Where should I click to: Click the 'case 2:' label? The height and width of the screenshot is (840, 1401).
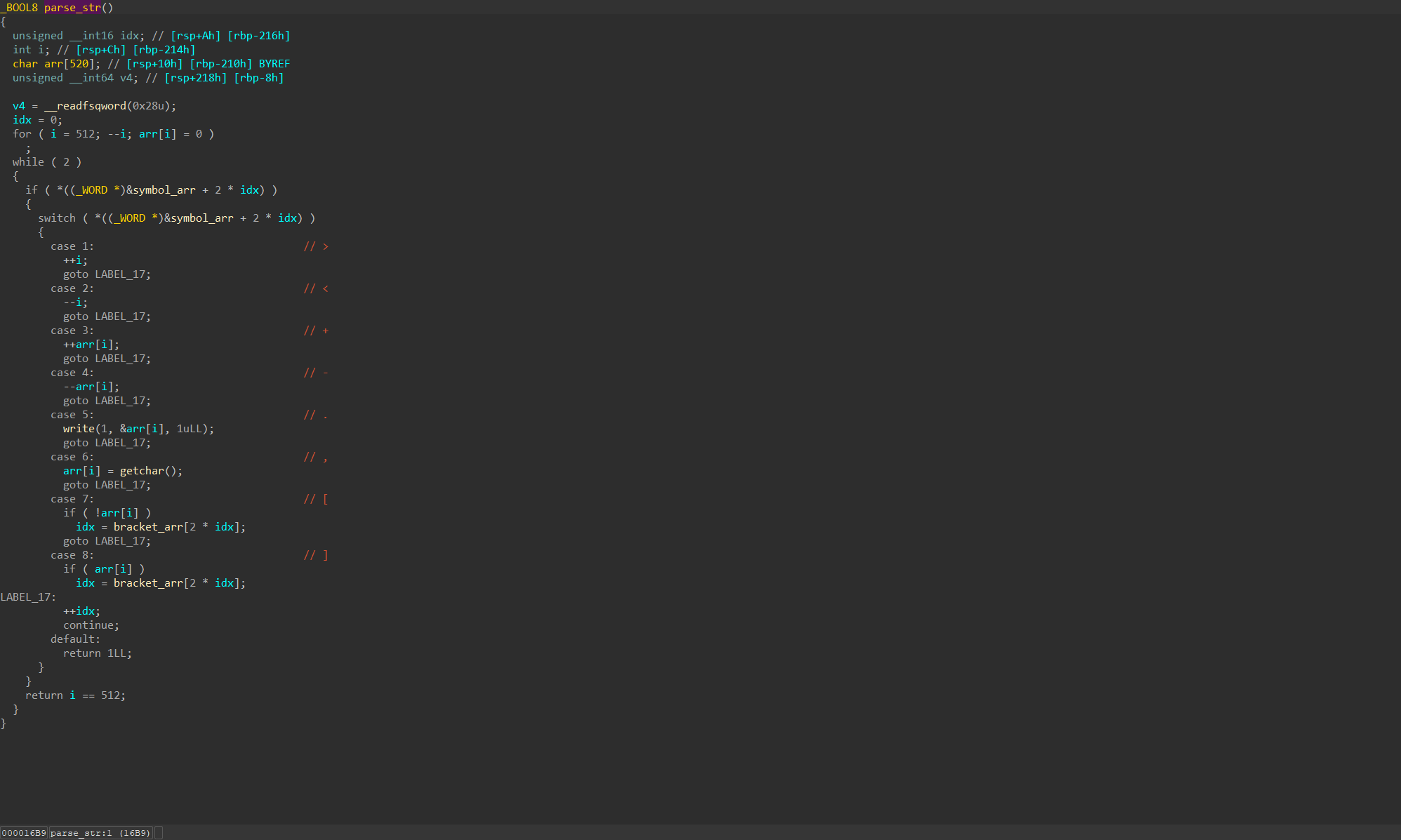(72, 288)
